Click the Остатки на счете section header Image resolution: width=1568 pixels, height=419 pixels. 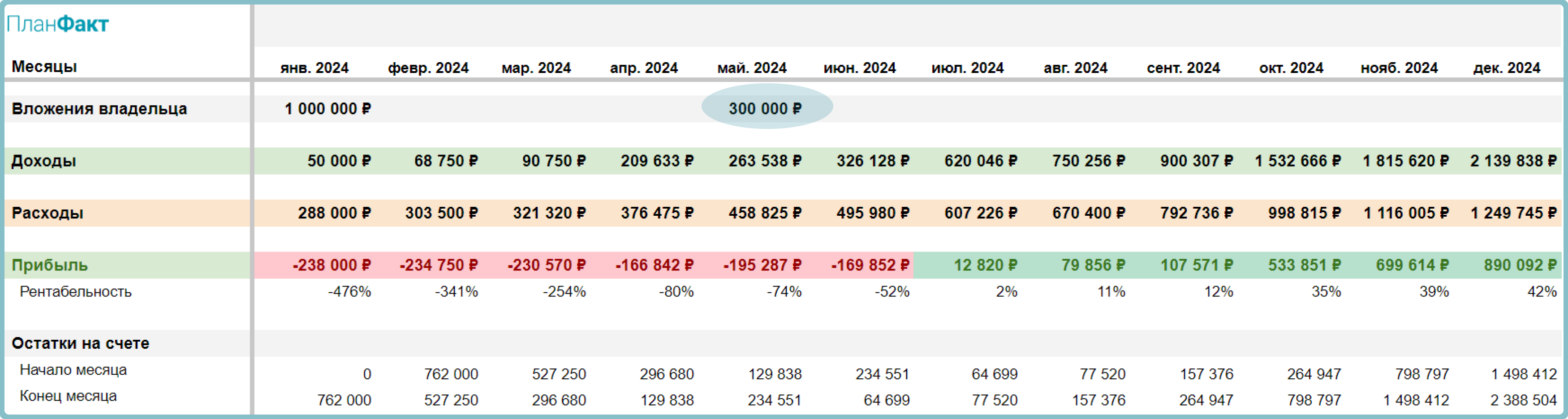pyautogui.click(x=80, y=343)
